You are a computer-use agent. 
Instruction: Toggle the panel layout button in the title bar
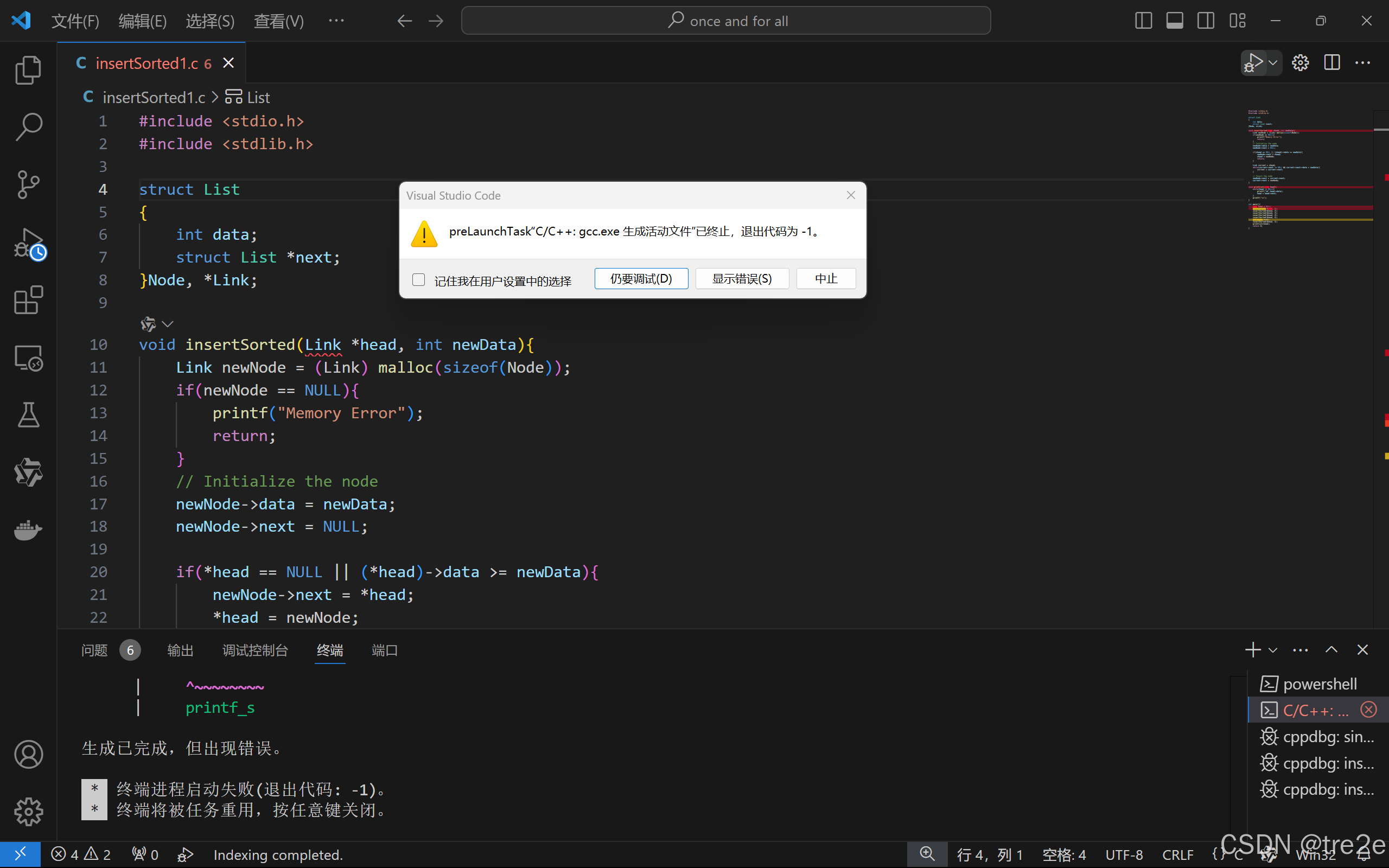(x=1174, y=21)
